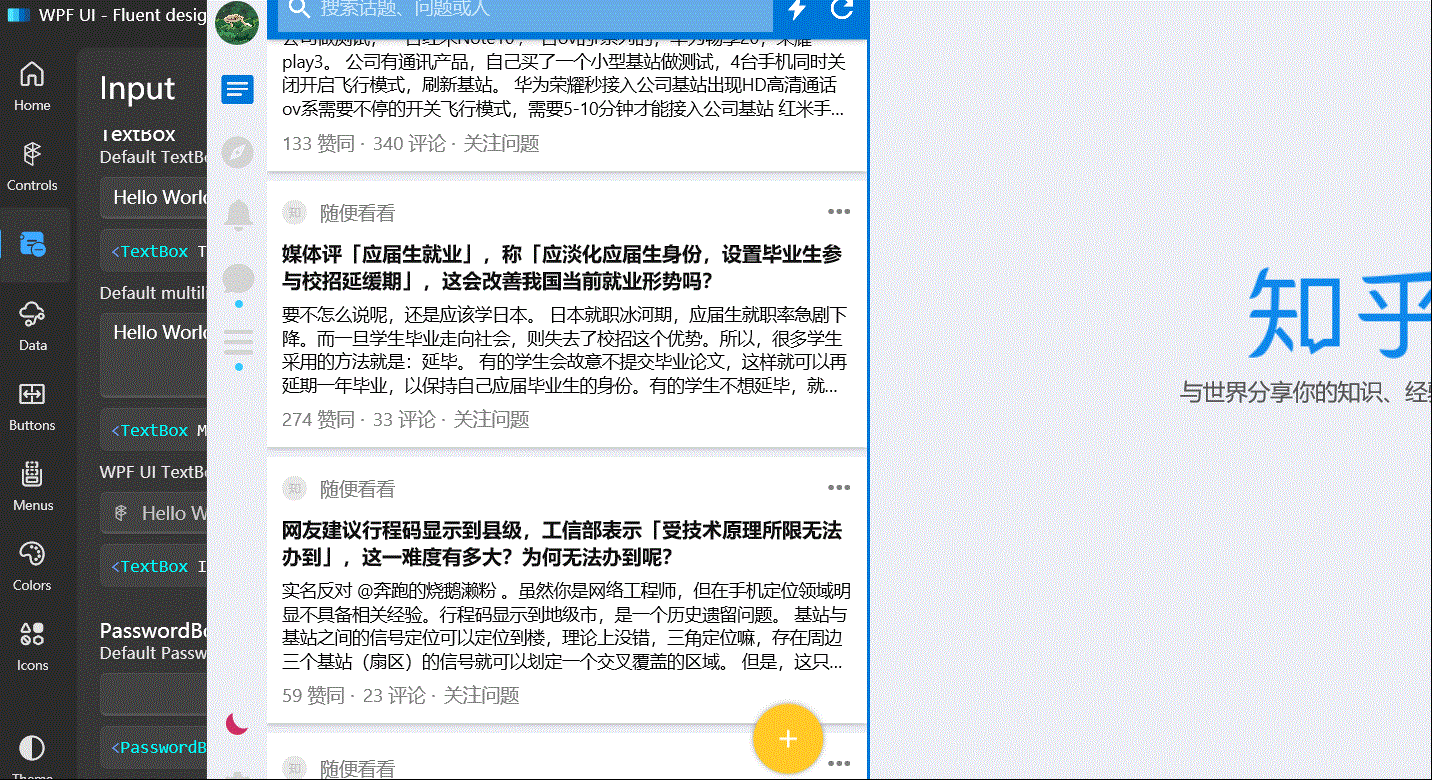Click the 59 赞同 upvote count
This screenshot has height=780, width=1432.
coord(313,696)
